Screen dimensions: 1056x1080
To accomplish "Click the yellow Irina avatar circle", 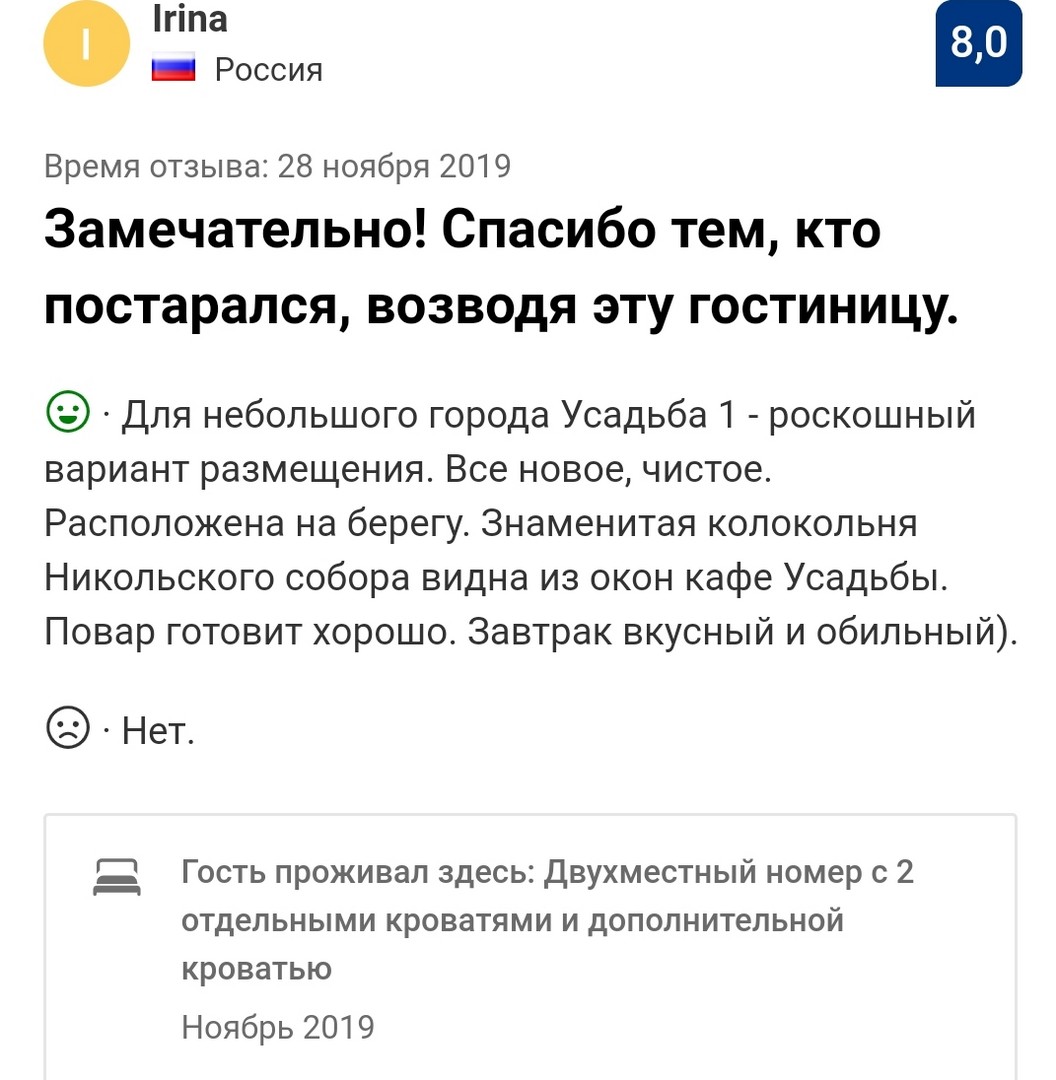I will [x=86, y=43].
